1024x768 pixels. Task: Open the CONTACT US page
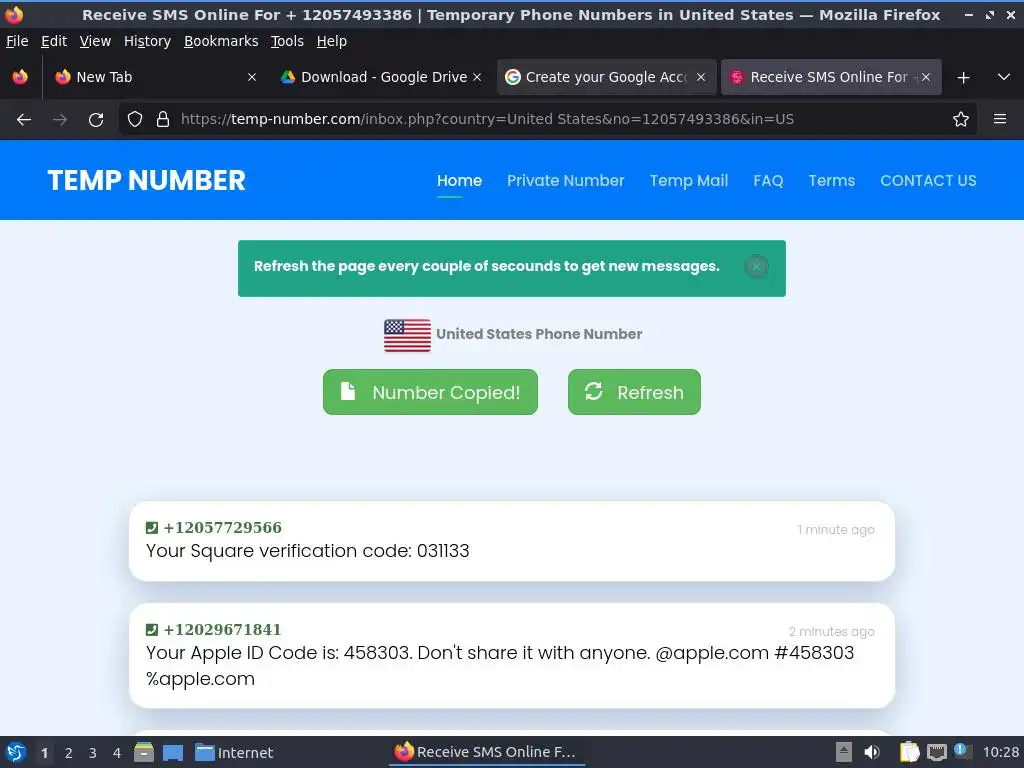click(x=928, y=181)
